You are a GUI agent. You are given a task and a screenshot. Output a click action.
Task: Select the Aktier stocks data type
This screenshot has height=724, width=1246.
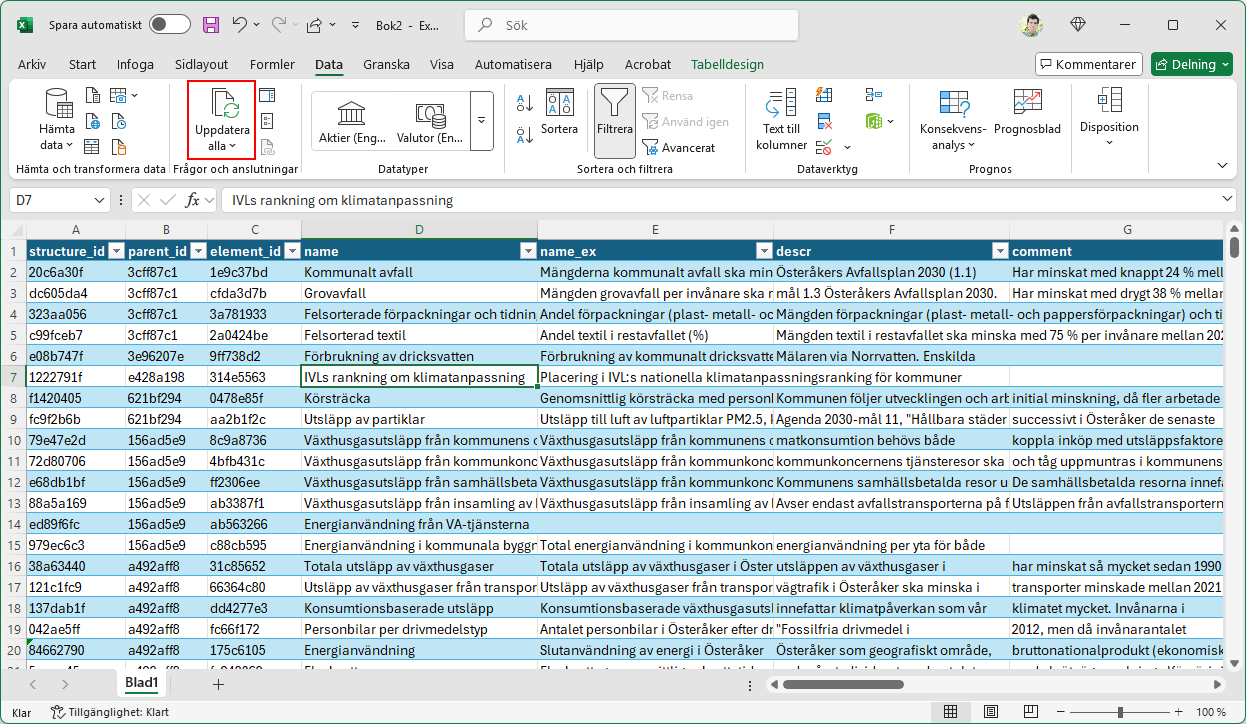coord(350,124)
